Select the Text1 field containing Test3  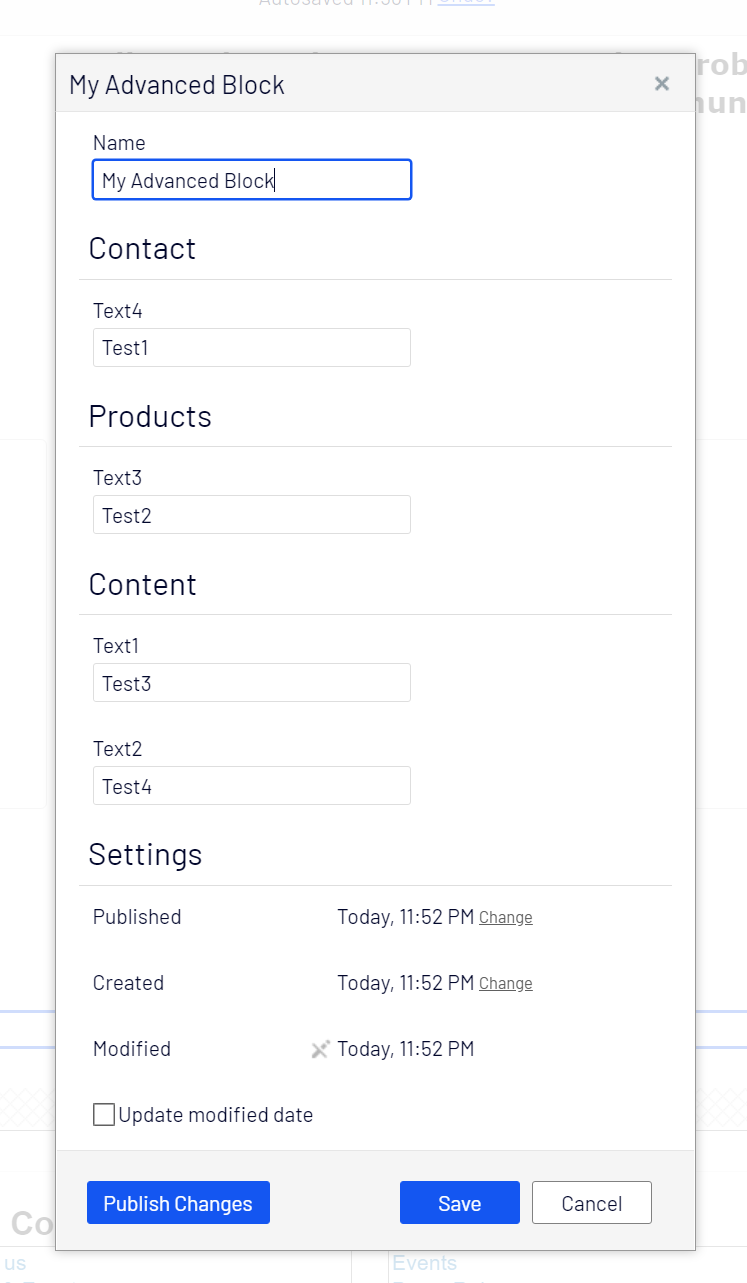[252, 683]
